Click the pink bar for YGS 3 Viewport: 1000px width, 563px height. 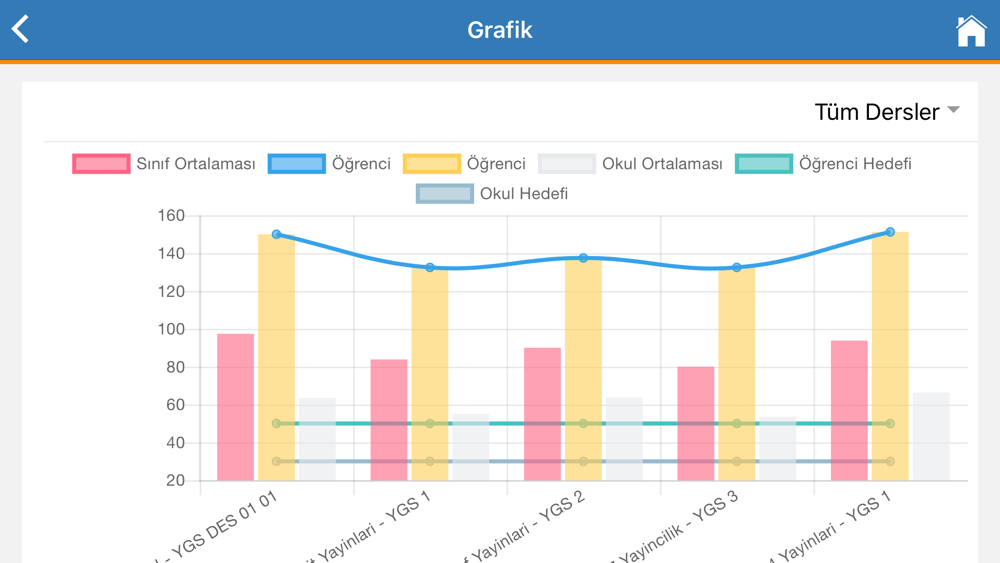click(696, 423)
